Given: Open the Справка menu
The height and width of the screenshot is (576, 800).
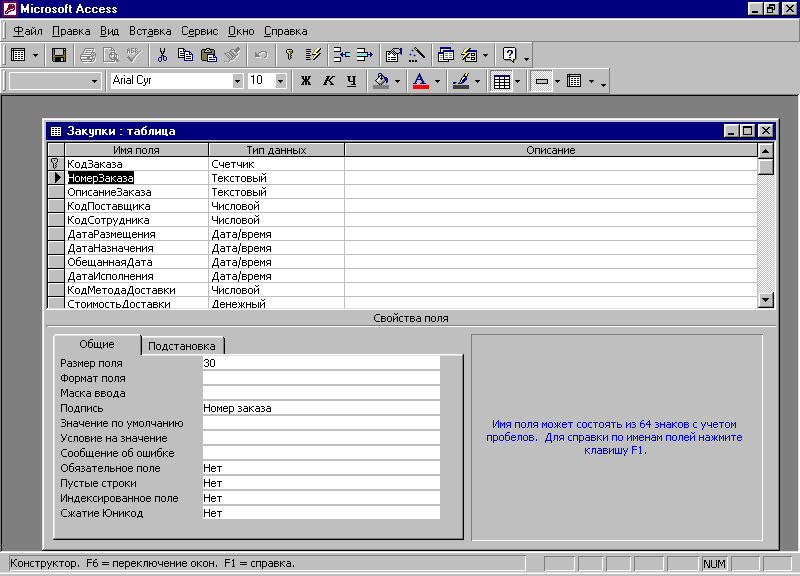Looking at the screenshot, I should pos(286,31).
